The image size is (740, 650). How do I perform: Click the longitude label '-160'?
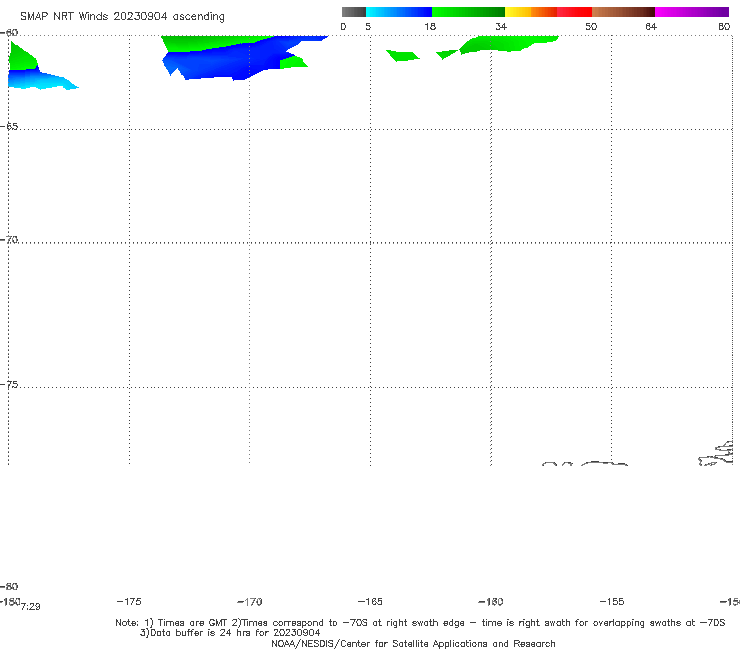pyautogui.click(x=491, y=602)
